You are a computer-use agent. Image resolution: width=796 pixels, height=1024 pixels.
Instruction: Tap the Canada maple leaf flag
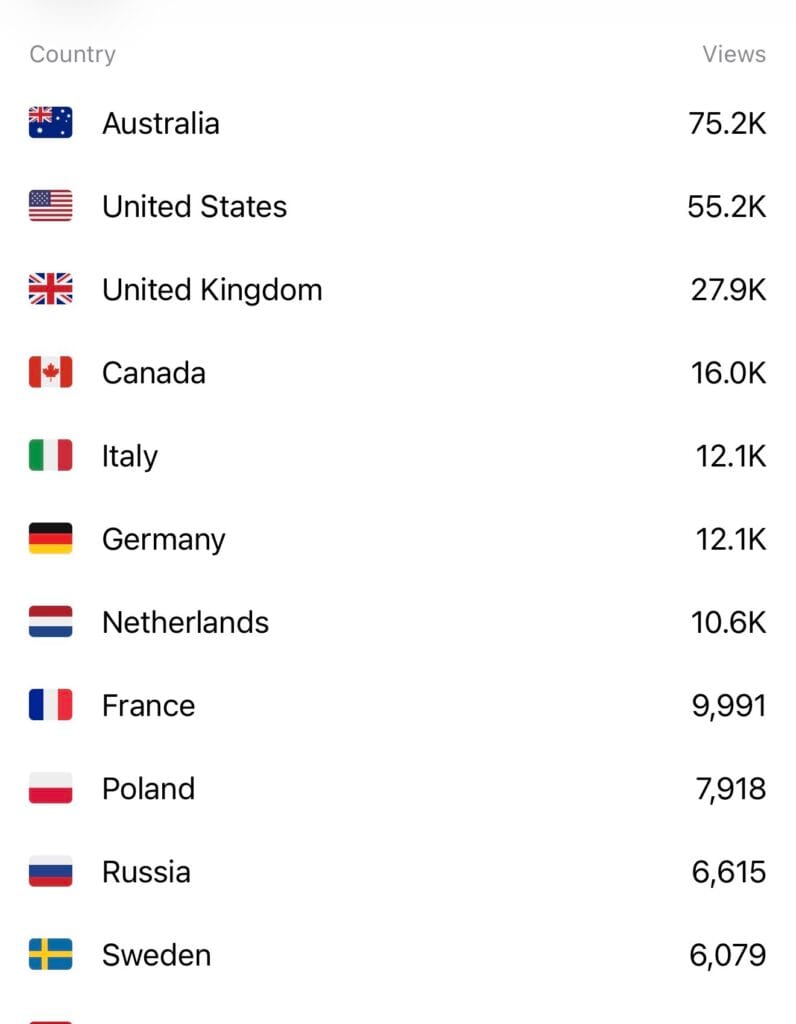point(50,372)
